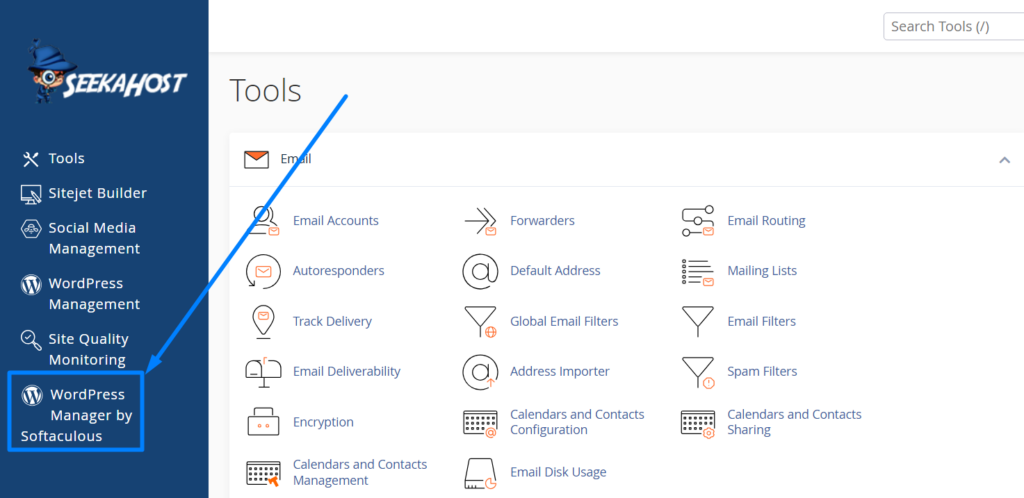The image size is (1024, 498).
Task: Click the Email section envelope icon
Action: (256, 159)
